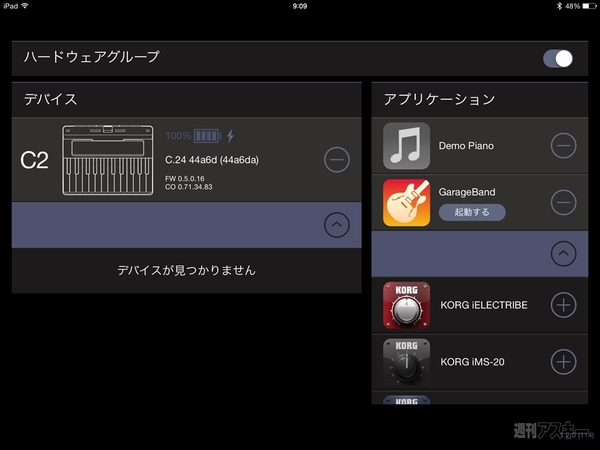Collapse the device list chevron
This screenshot has width=600, height=450.
point(337,225)
